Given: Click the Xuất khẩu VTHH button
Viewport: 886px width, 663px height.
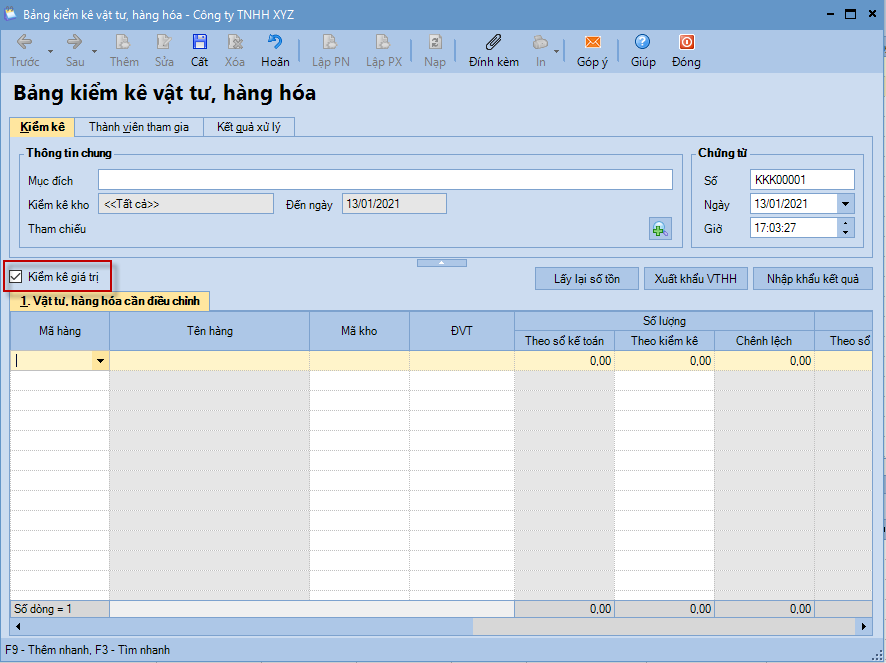Looking at the screenshot, I should 696,279.
